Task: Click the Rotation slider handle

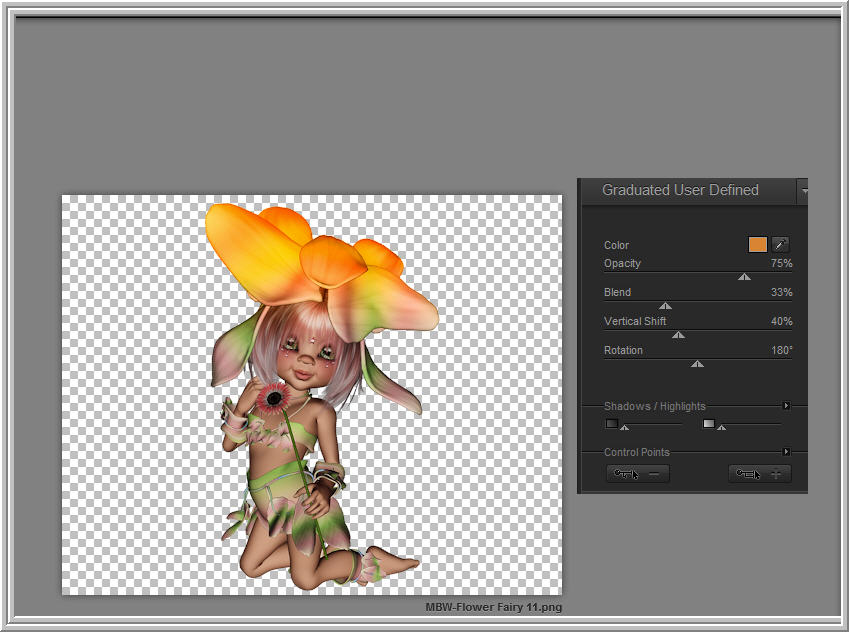Action: [x=697, y=364]
